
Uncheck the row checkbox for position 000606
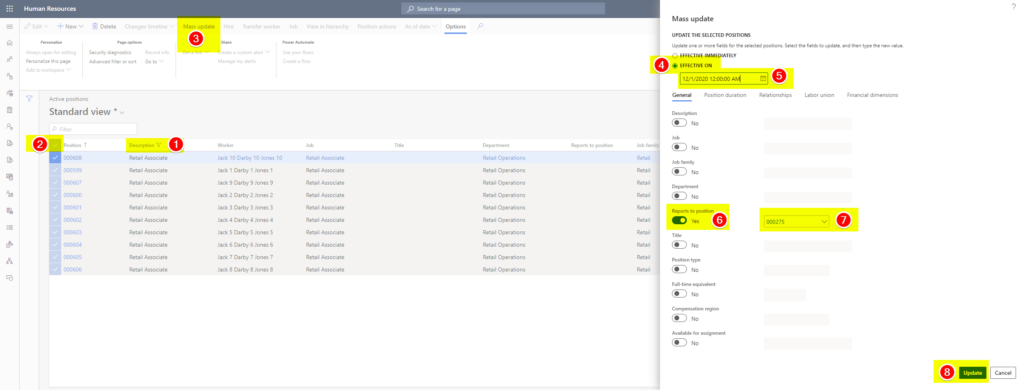coord(56,269)
